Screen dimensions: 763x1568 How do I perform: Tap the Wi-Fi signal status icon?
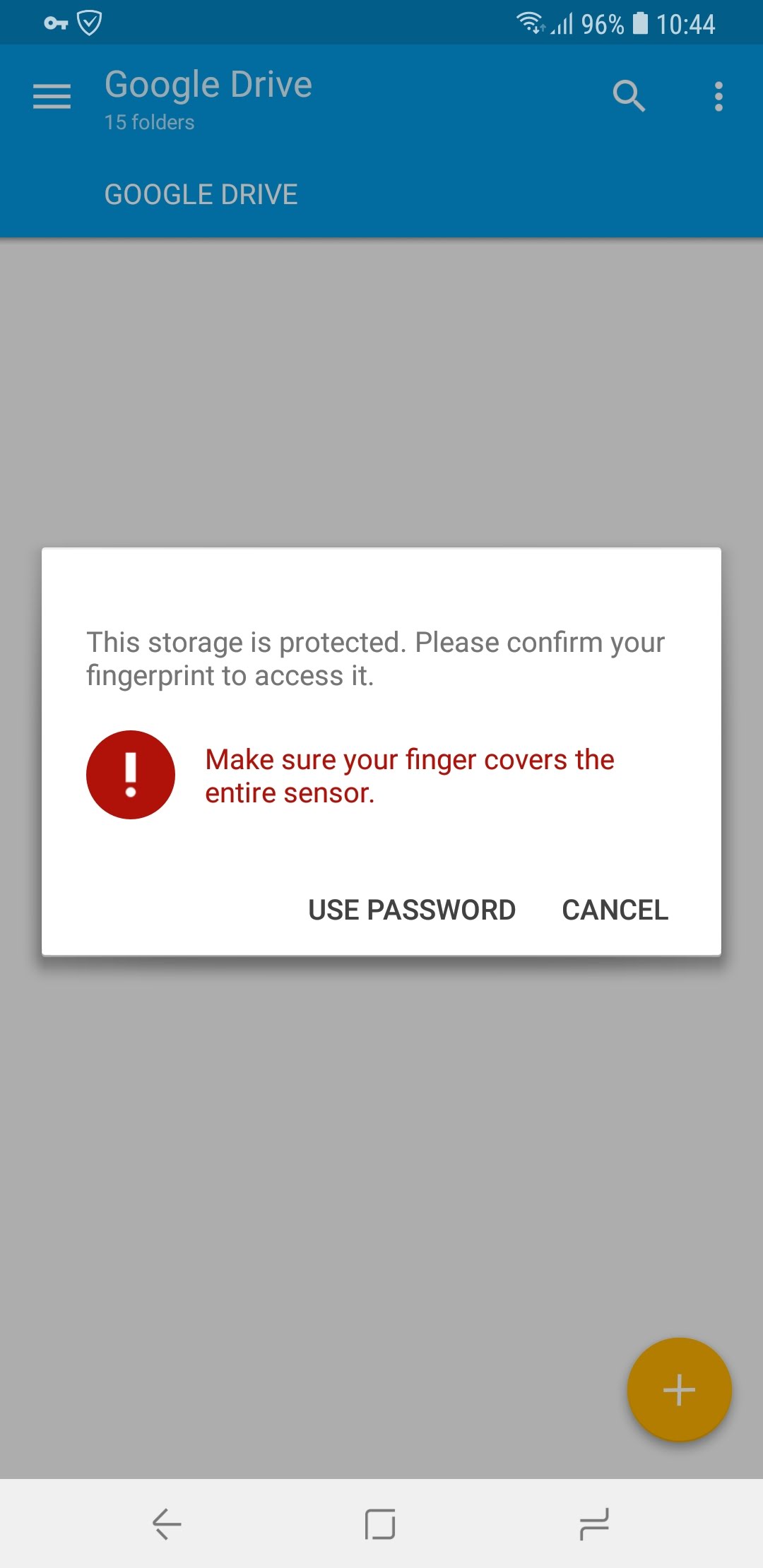[531, 23]
